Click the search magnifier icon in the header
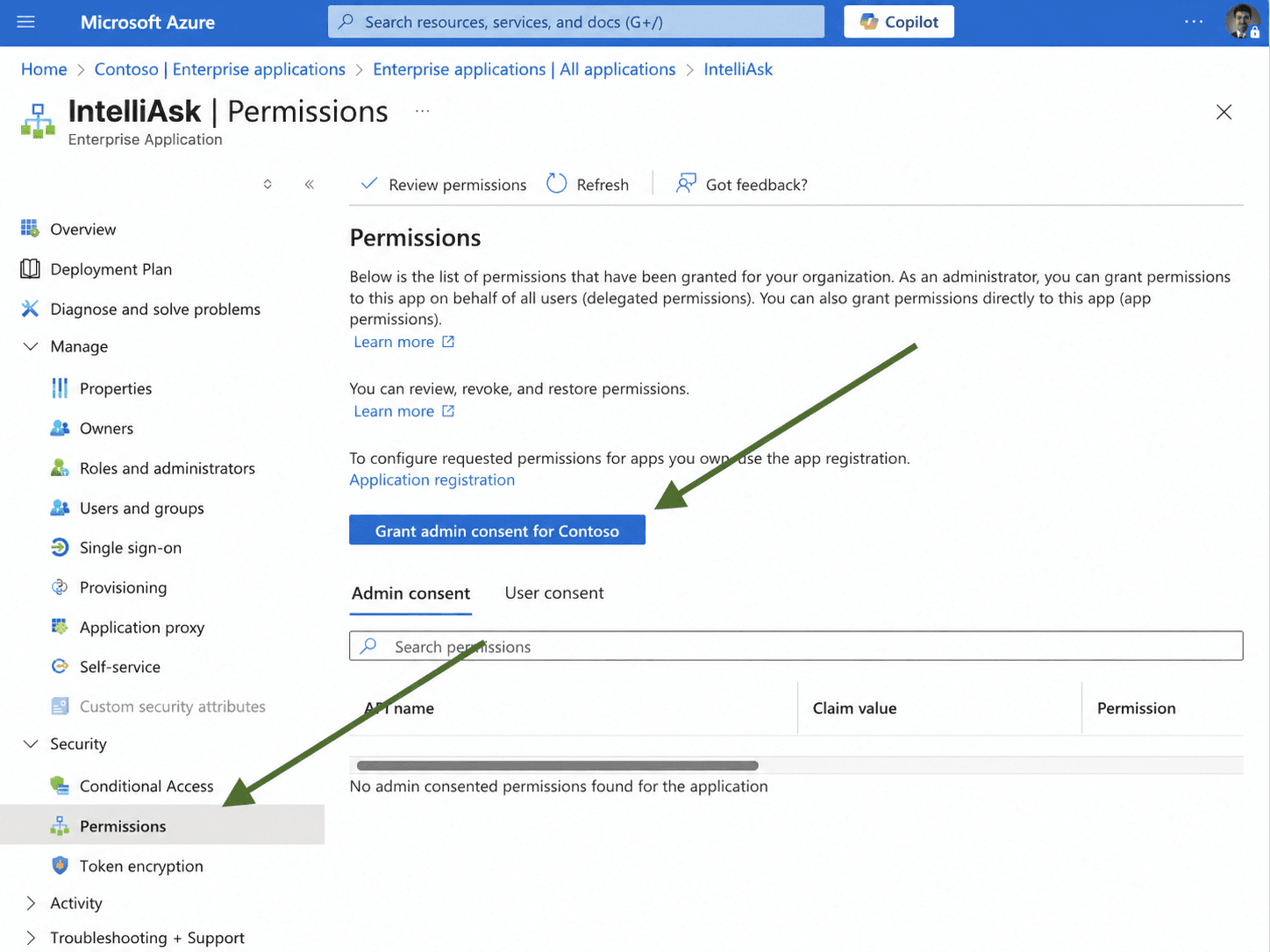The image size is (1270, 952). (x=346, y=22)
